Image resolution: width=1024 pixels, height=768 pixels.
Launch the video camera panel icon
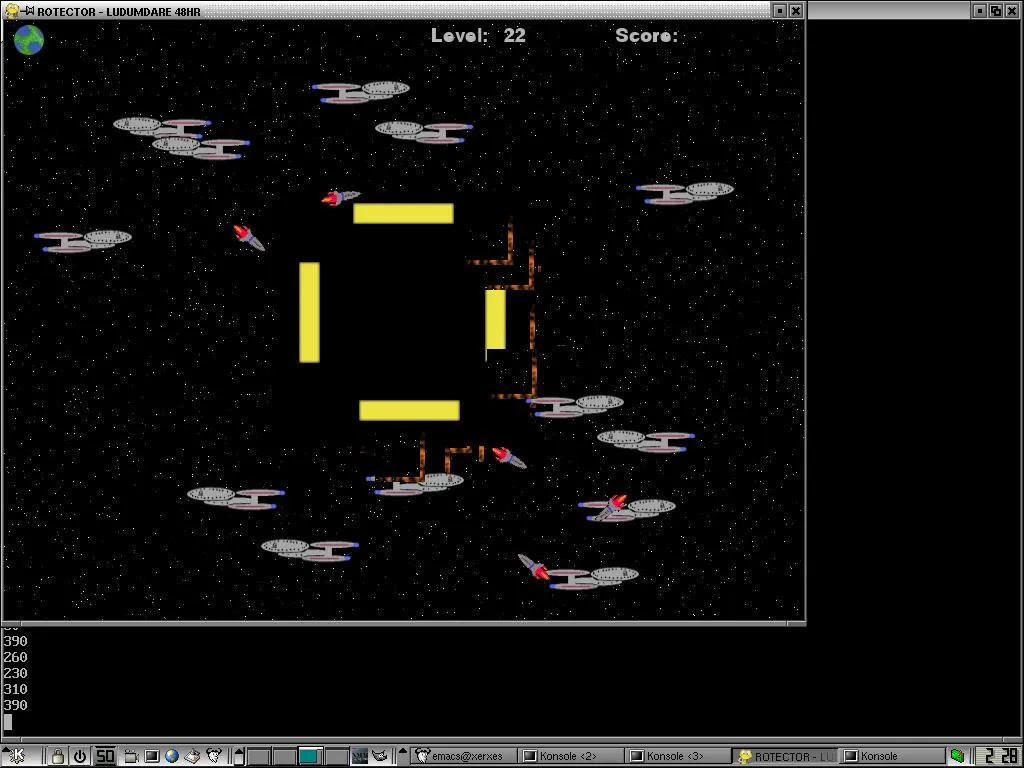pyautogui.click(x=130, y=756)
